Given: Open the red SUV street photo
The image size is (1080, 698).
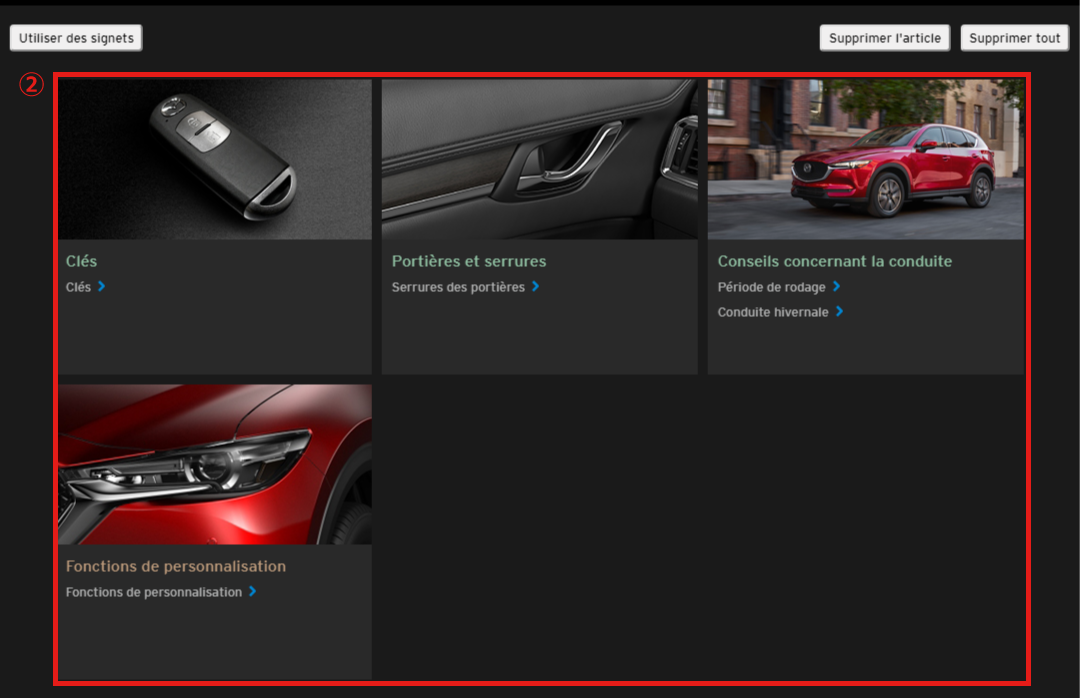Looking at the screenshot, I should (x=865, y=159).
